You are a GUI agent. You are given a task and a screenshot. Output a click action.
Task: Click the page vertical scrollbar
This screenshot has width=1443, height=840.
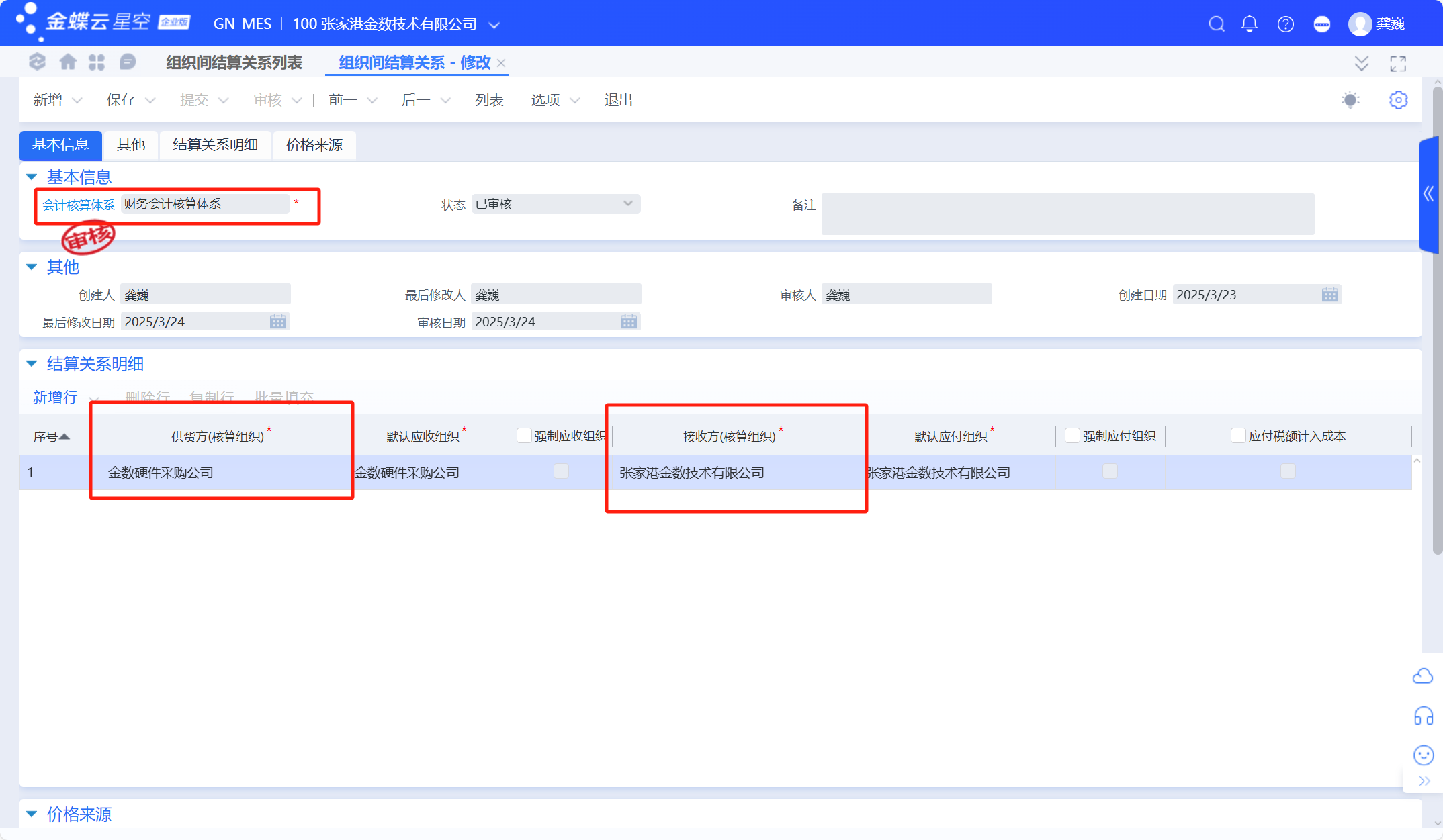point(1437,320)
